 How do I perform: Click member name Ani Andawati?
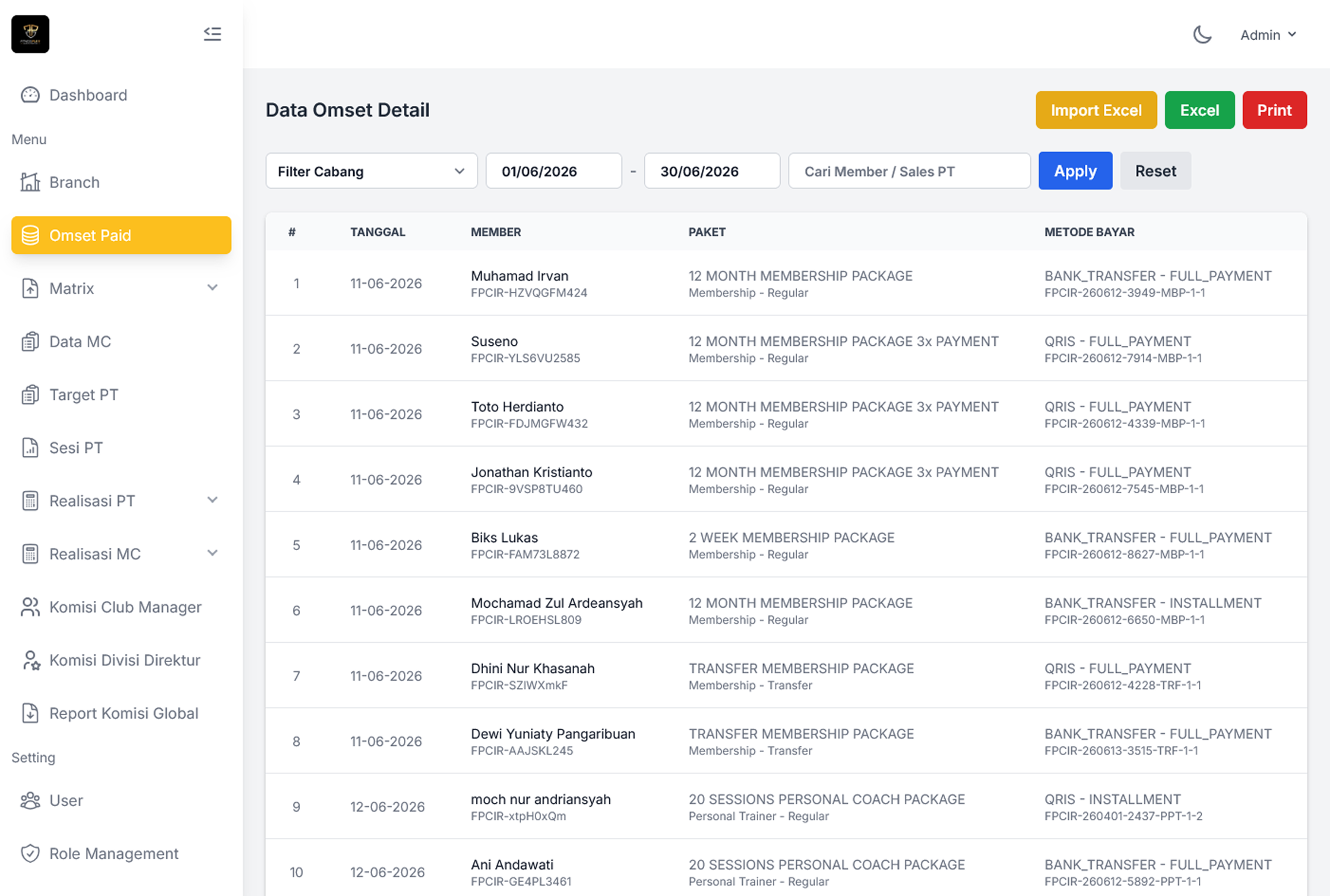(512, 865)
